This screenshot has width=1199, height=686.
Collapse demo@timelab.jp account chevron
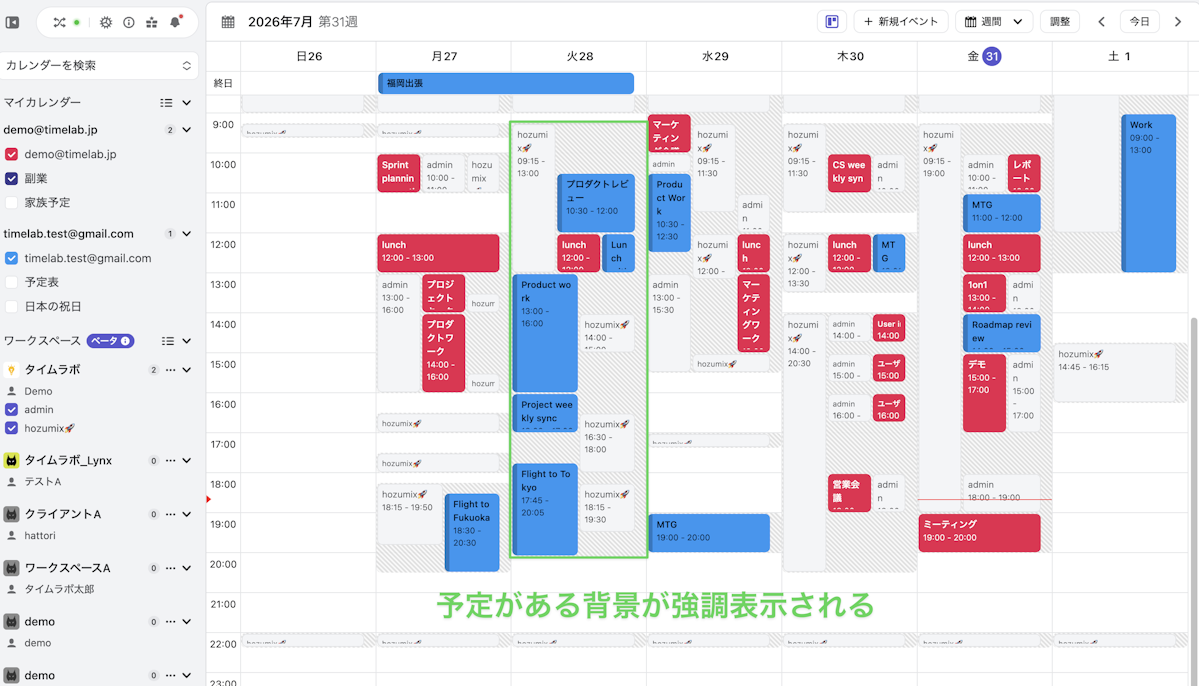pos(187,130)
